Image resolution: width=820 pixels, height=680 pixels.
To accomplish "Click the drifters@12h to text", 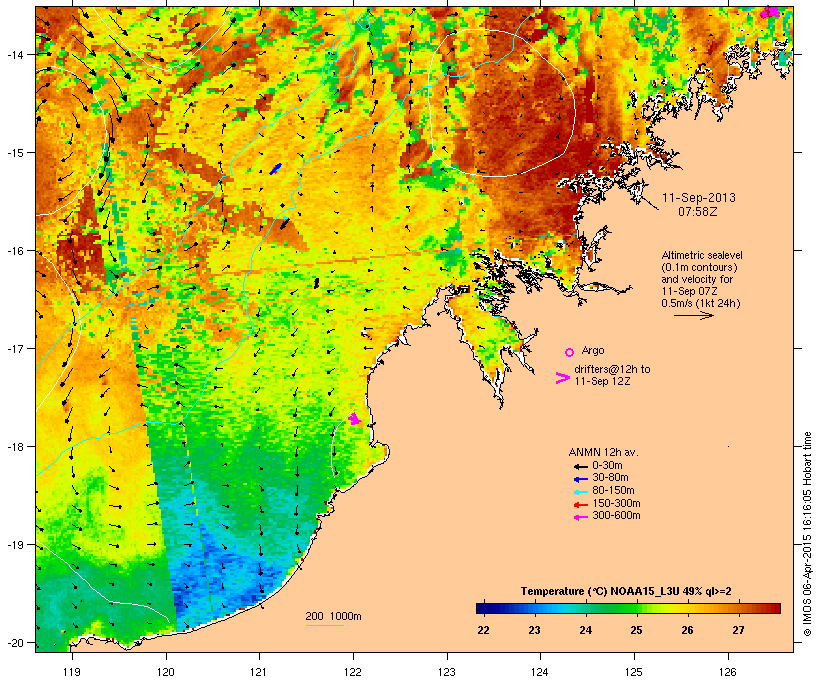I will pos(612,369).
